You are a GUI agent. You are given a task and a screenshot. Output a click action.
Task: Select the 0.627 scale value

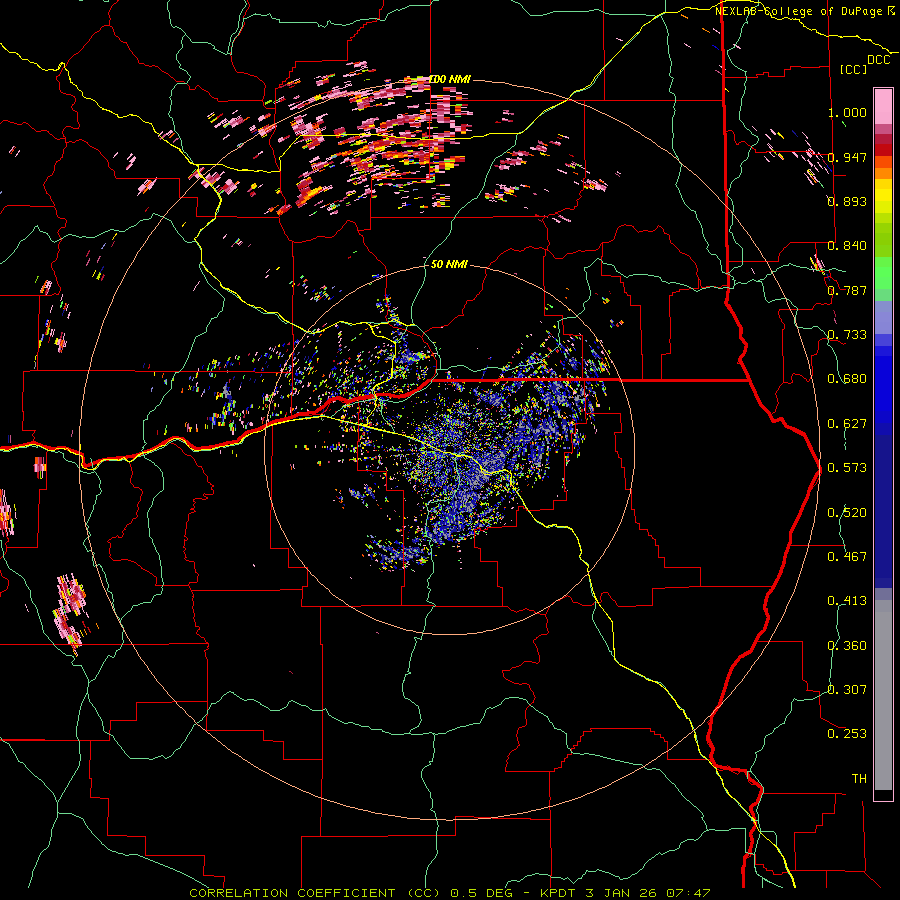847,424
